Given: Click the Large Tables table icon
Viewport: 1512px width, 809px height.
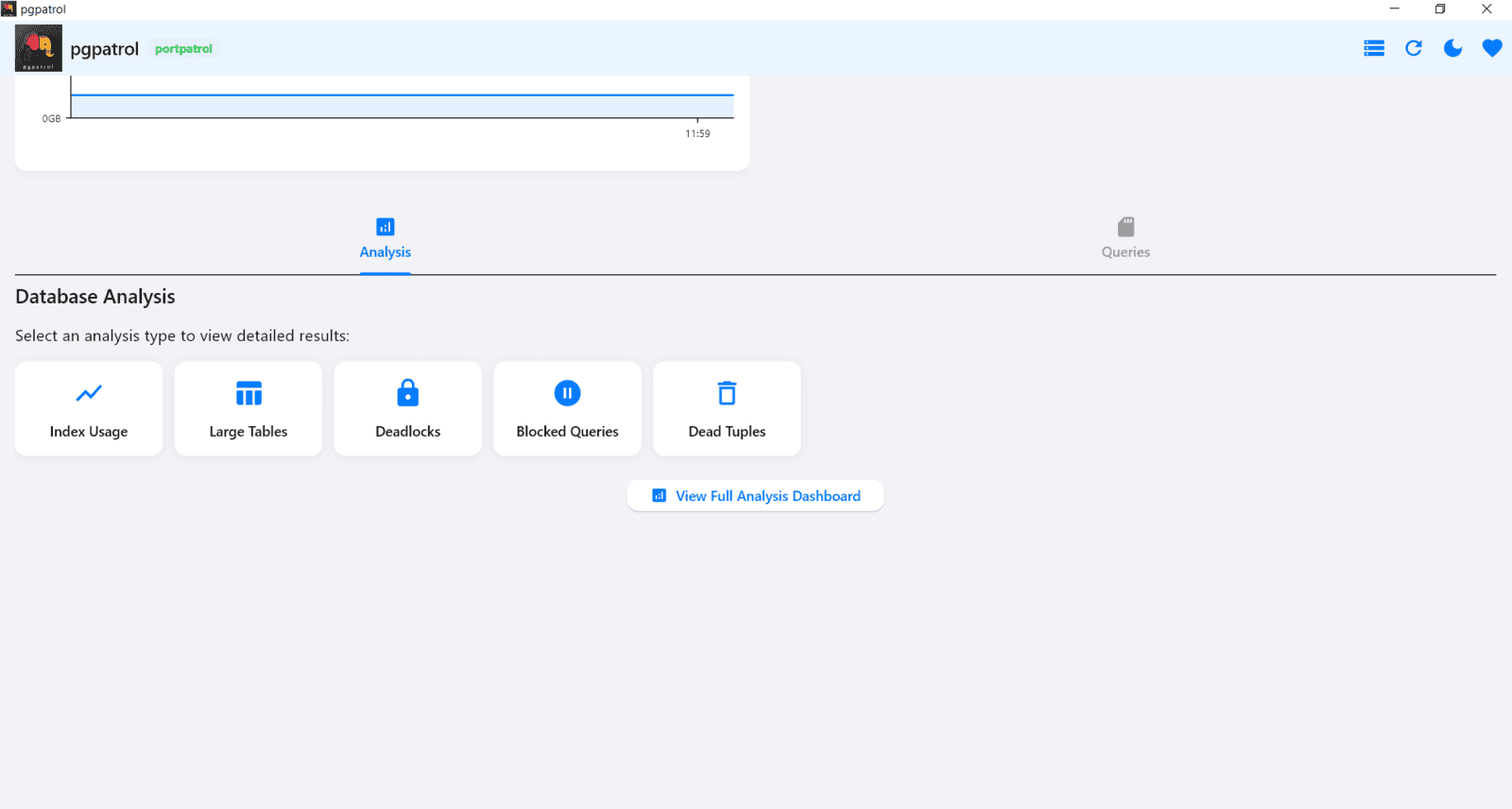Looking at the screenshot, I should pos(249,393).
